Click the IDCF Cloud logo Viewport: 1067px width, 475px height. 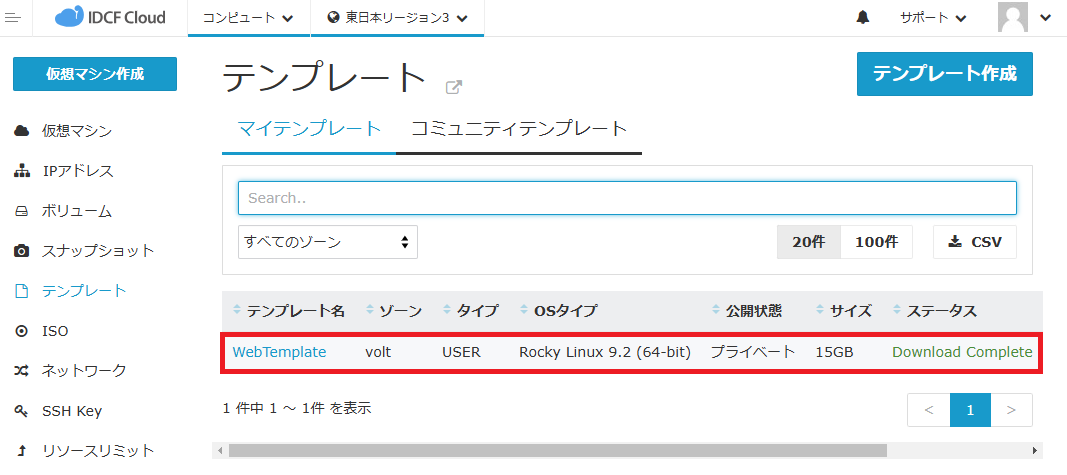tap(110, 18)
